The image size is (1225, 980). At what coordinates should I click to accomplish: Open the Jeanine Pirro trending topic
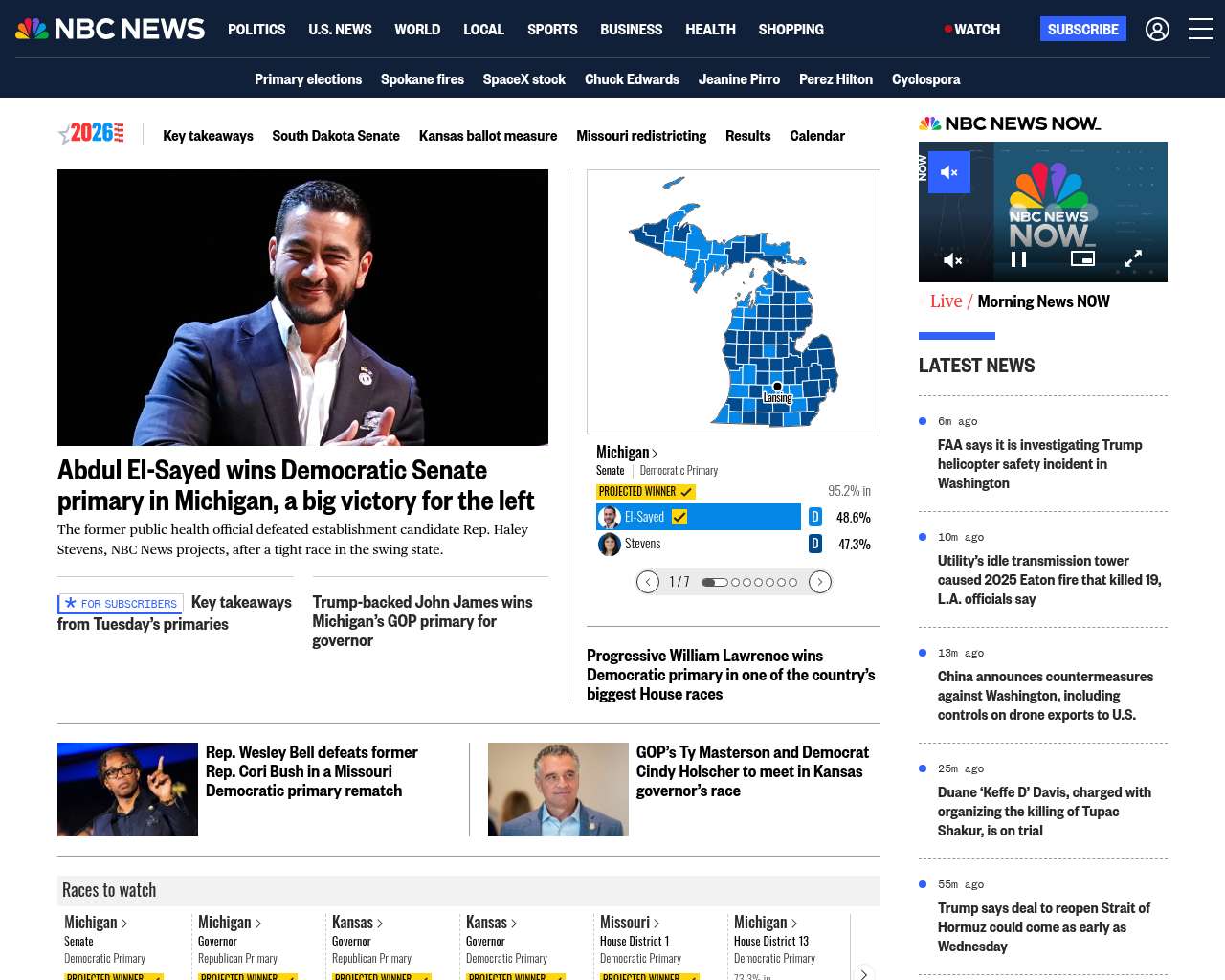(x=739, y=79)
